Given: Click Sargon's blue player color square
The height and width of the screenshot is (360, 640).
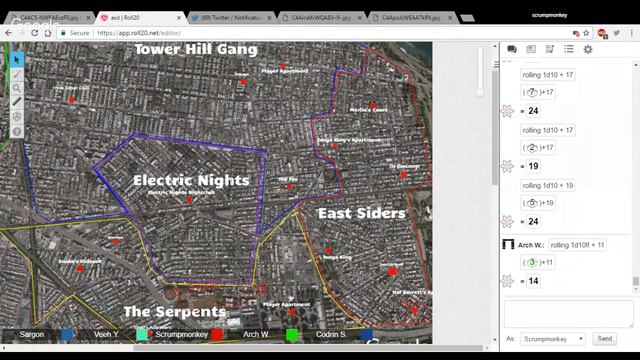Looking at the screenshot, I should [x=67, y=335].
